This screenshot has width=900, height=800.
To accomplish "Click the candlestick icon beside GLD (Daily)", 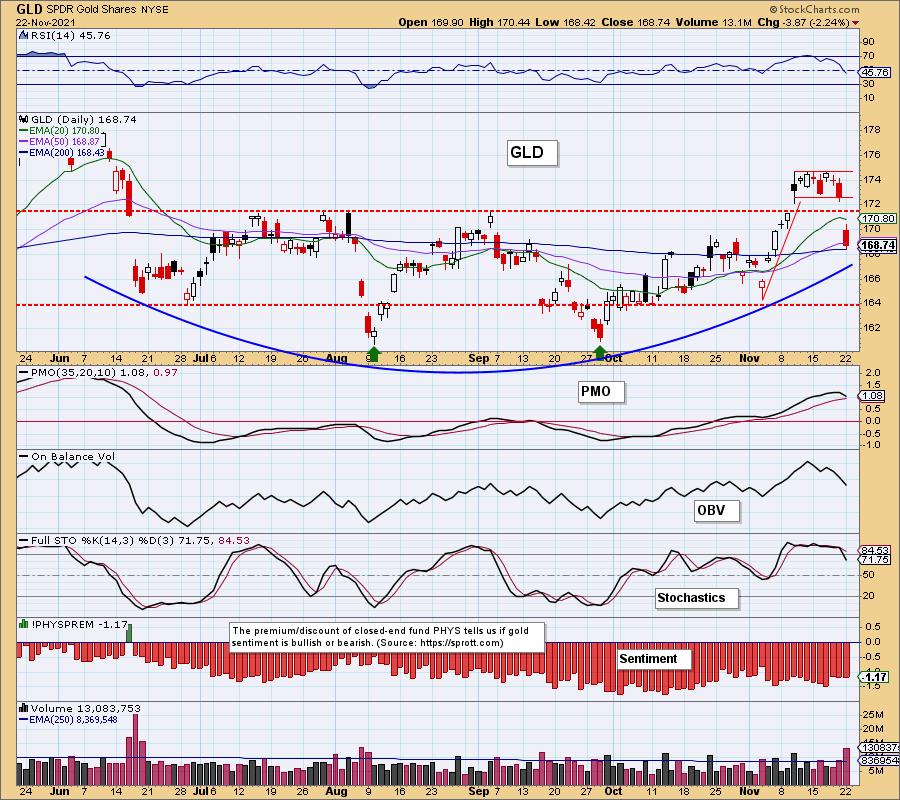I will [x=24, y=119].
